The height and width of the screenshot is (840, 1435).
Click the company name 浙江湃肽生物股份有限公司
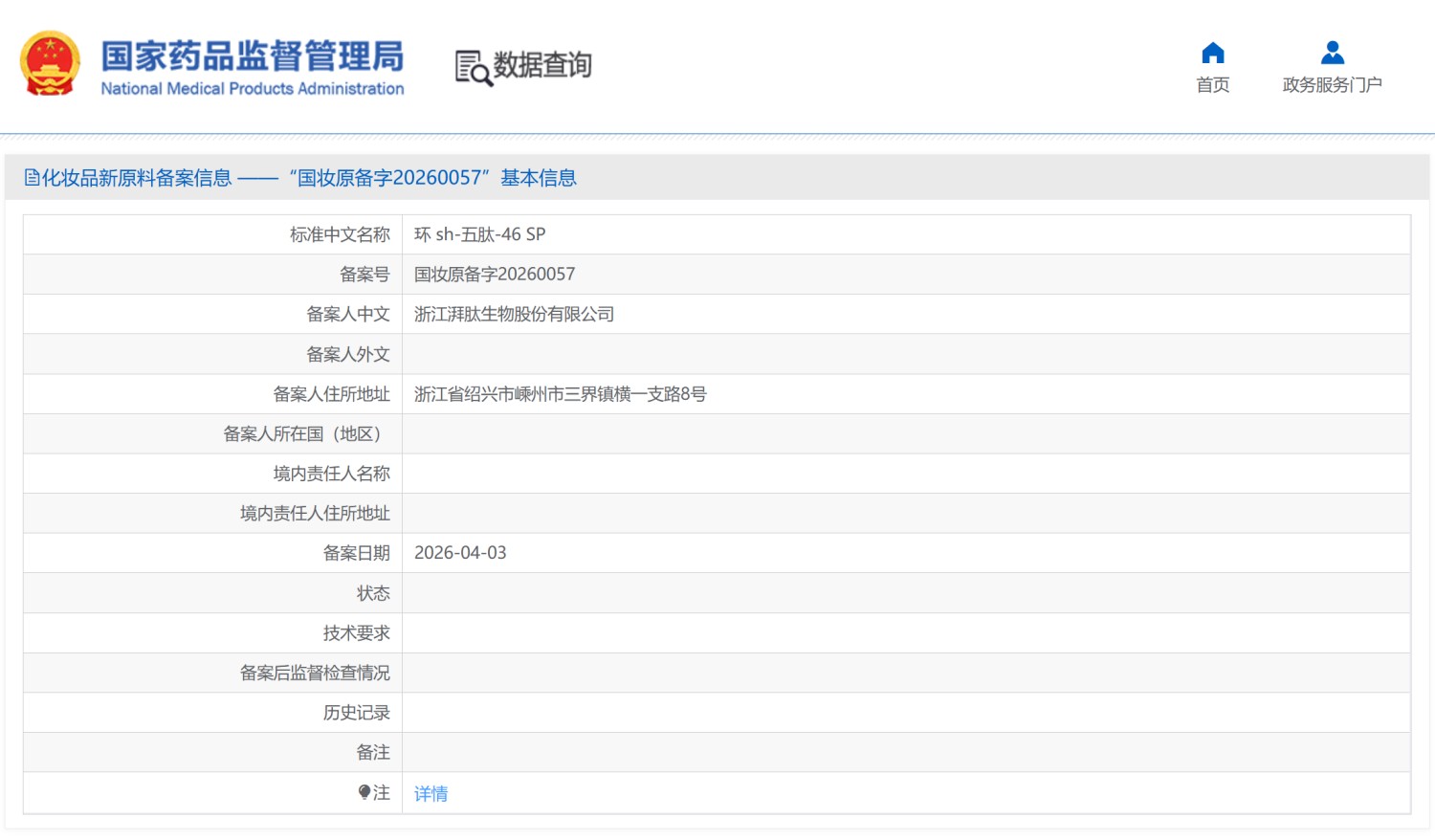click(514, 315)
